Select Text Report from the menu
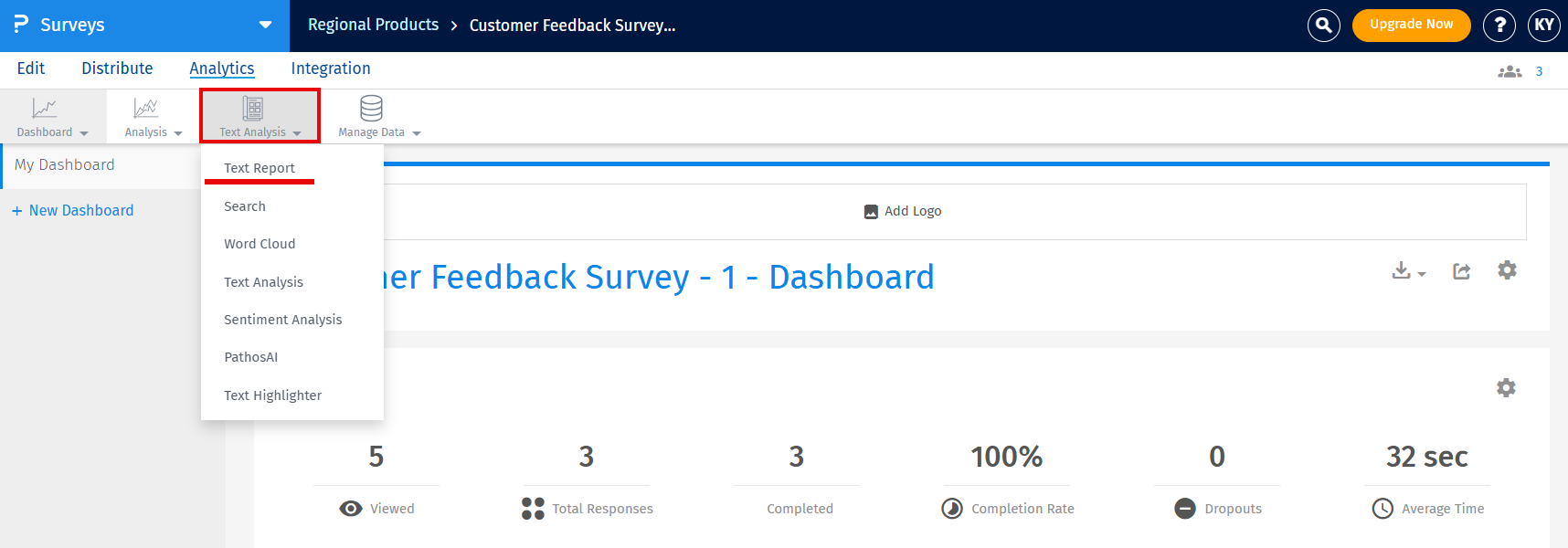The height and width of the screenshot is (548, 1568). coord(260,168)
